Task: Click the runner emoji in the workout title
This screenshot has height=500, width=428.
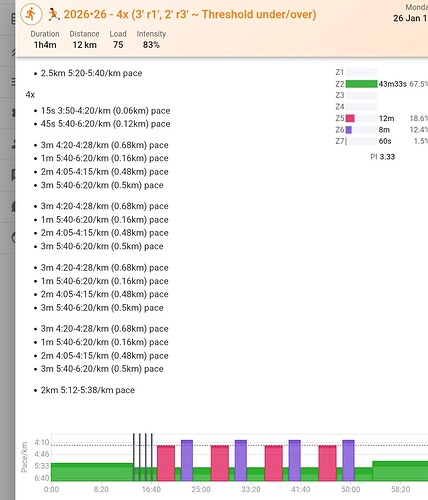Action: (53, 14)
